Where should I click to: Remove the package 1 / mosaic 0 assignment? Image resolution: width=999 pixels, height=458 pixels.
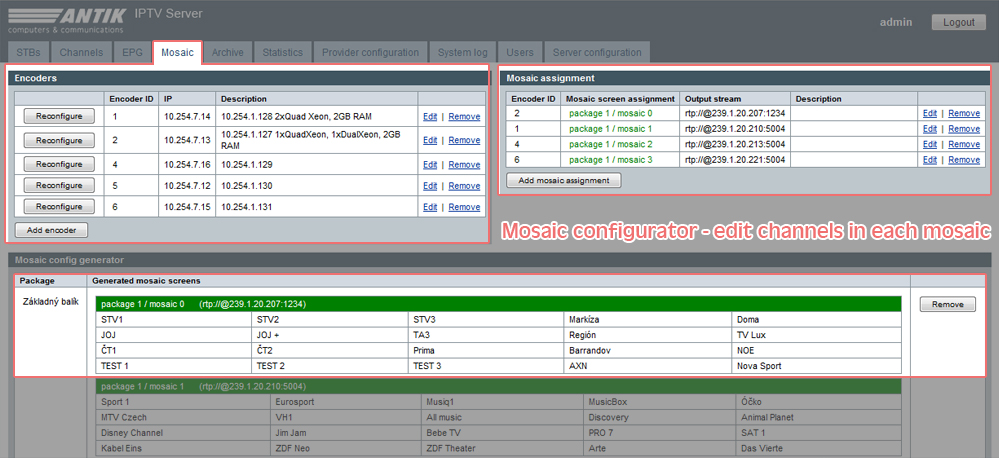964,113
